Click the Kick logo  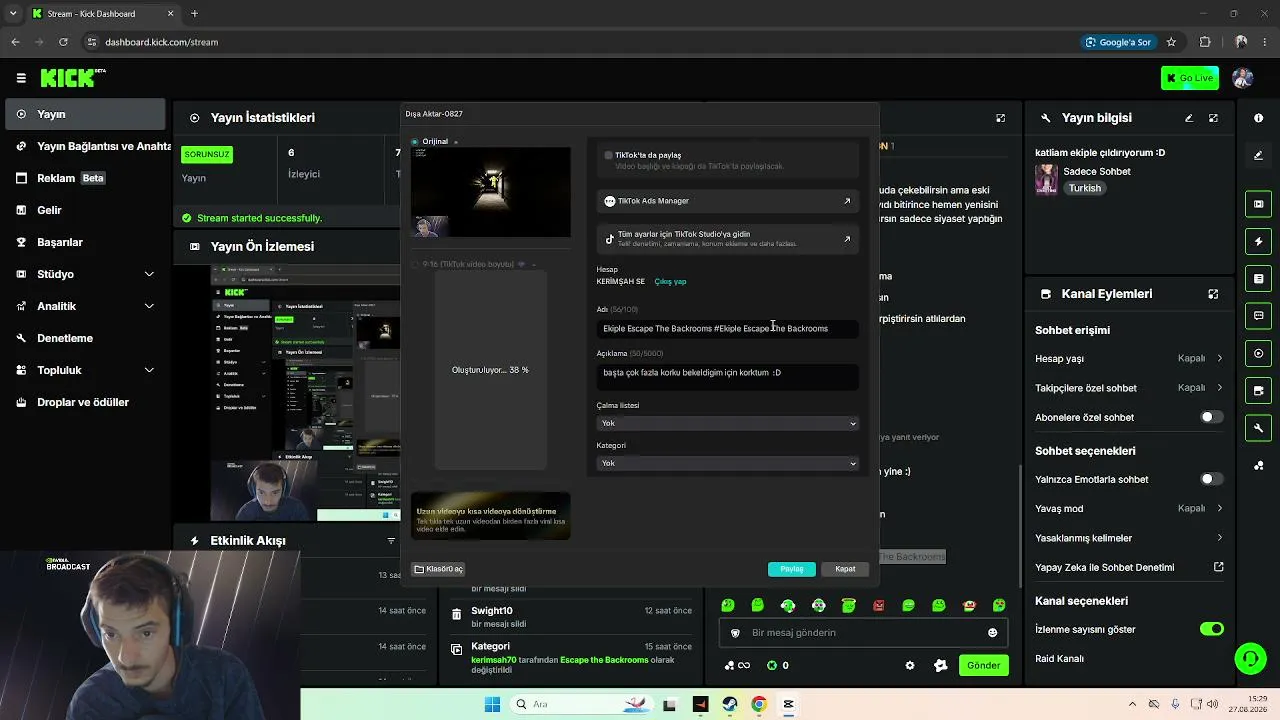pyautogui.click(x=73, y=78)
